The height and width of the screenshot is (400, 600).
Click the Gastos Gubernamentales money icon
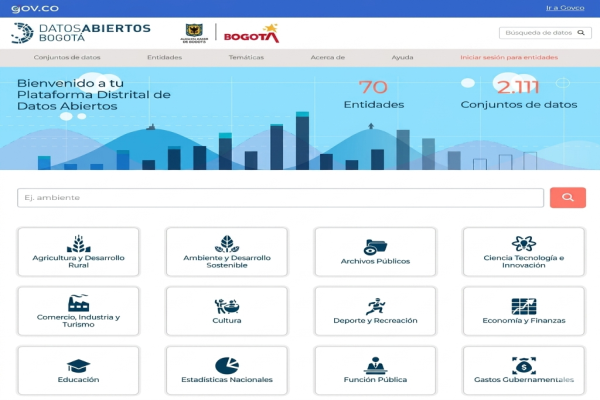(x=524, y=365)
